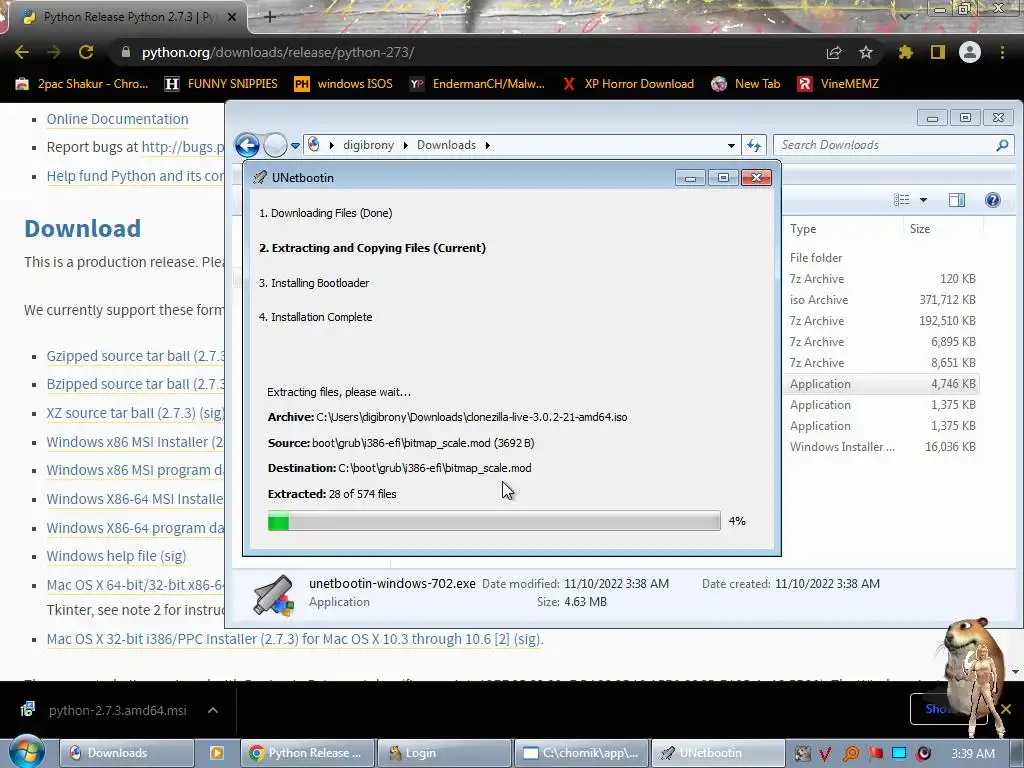This screenshot has width=1024, height=768.
Task: Toggle Explorer preview pane icon
Action: [957, 200]
